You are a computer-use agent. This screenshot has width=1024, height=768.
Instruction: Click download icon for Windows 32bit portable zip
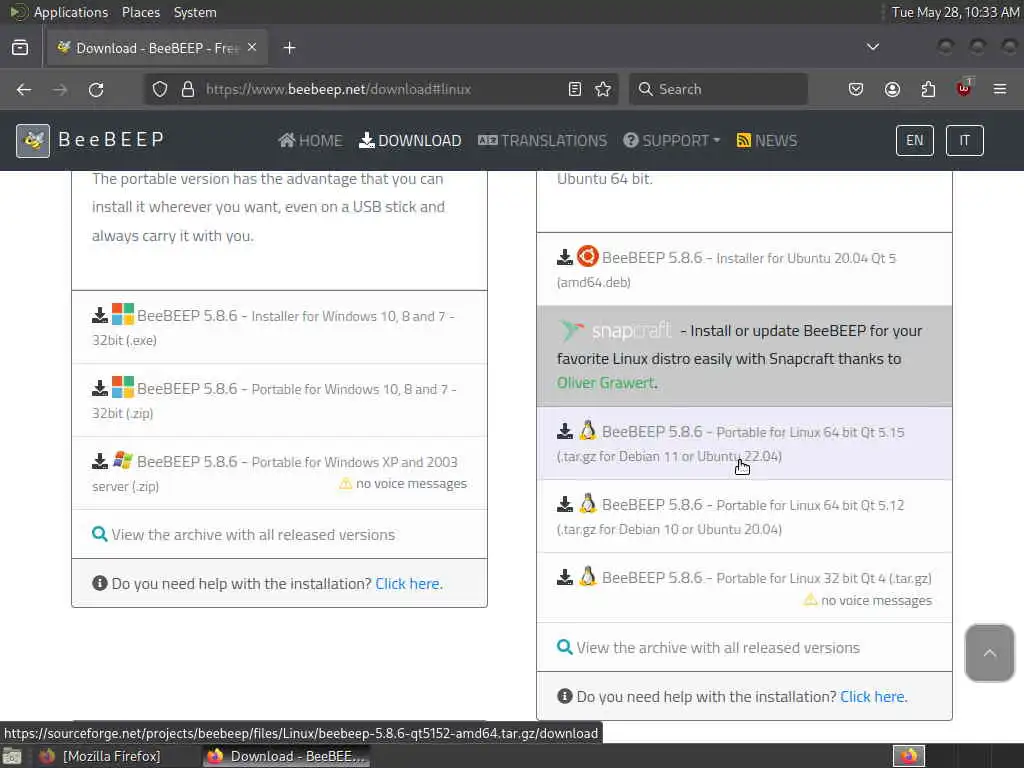[100, 389]
